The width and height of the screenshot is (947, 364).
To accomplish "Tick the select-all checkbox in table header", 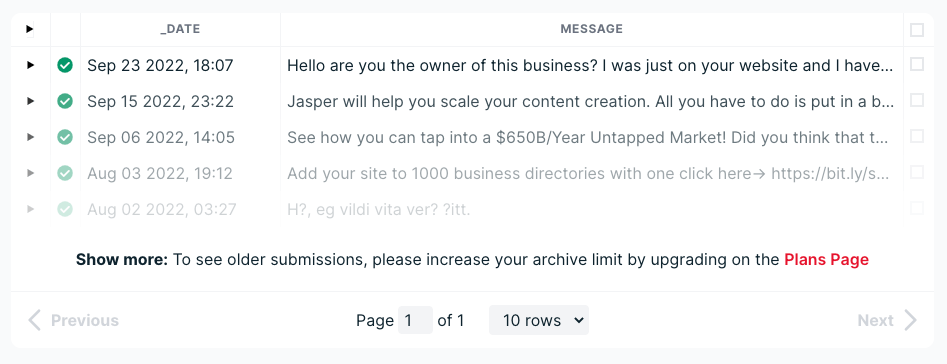I will tap(917, 30).
